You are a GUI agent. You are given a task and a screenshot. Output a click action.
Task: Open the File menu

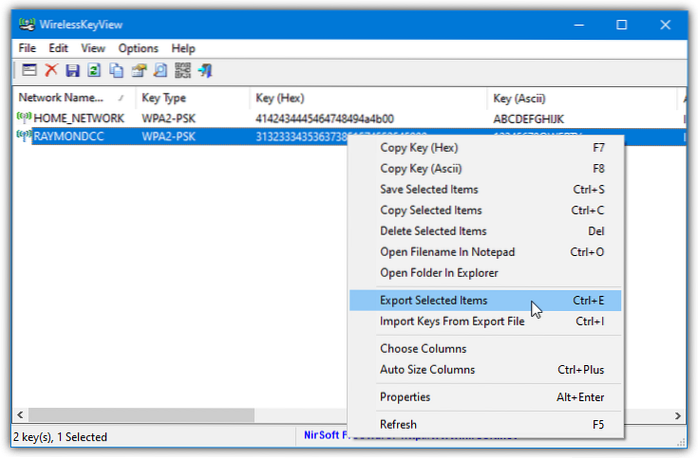pyautogui.click(x=29, y=48)
